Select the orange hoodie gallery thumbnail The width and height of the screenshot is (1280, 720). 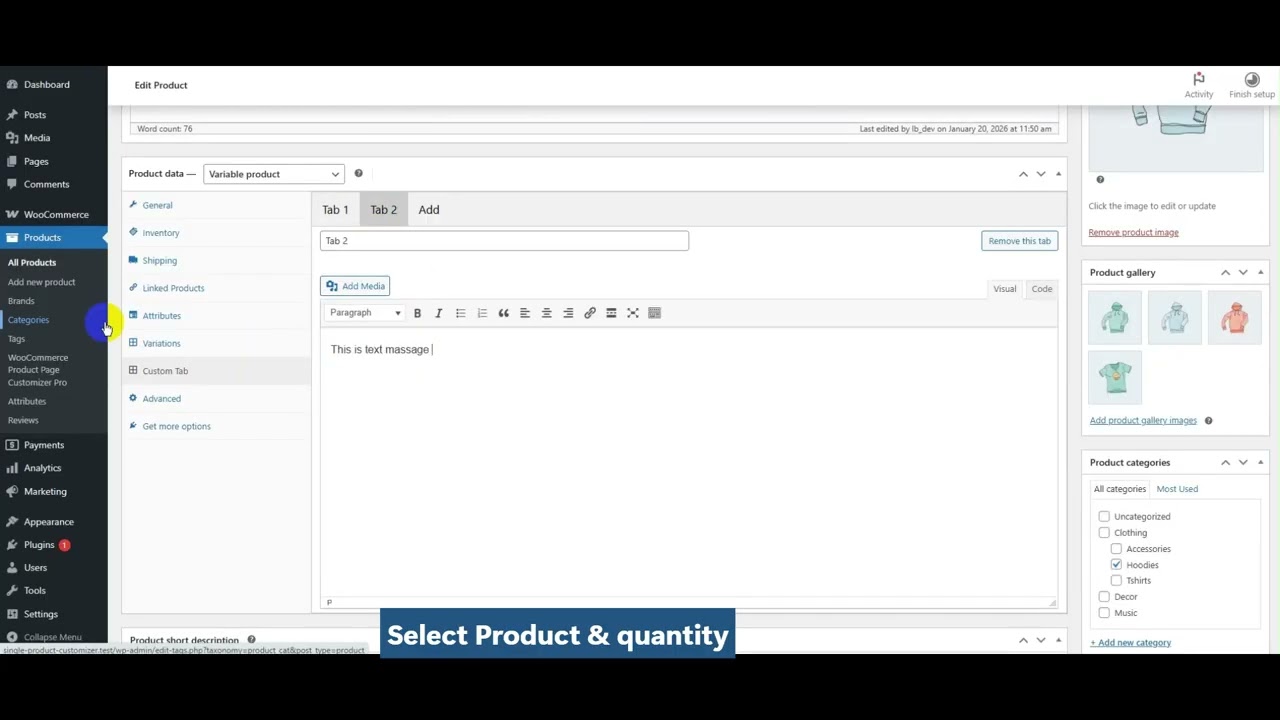(x=1234, y=317)
